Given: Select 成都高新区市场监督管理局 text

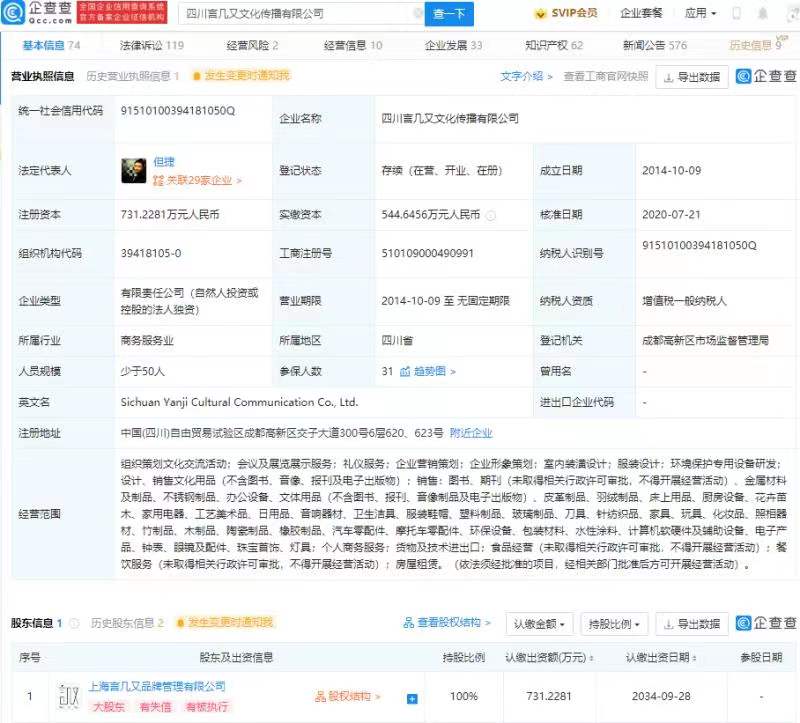Looking at the screenshot, I should 706,340.
